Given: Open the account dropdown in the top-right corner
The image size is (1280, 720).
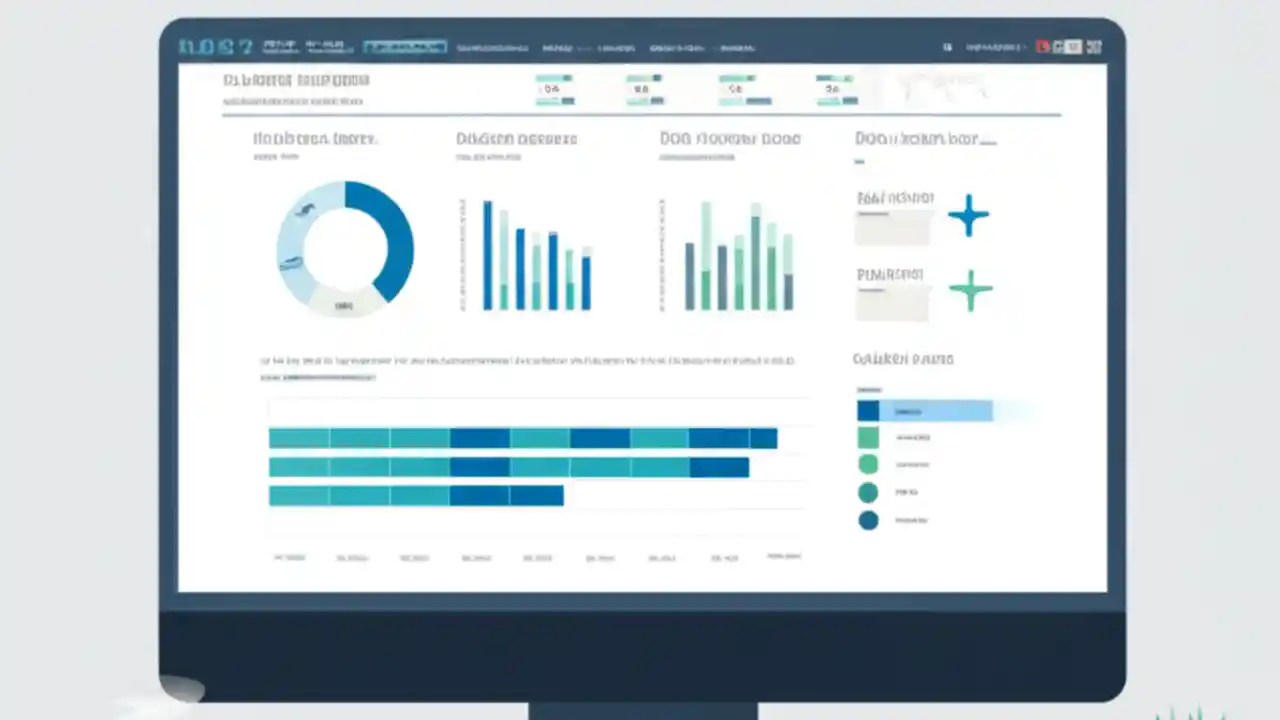Looking at the screenshot, I should [x=996, y=47].
